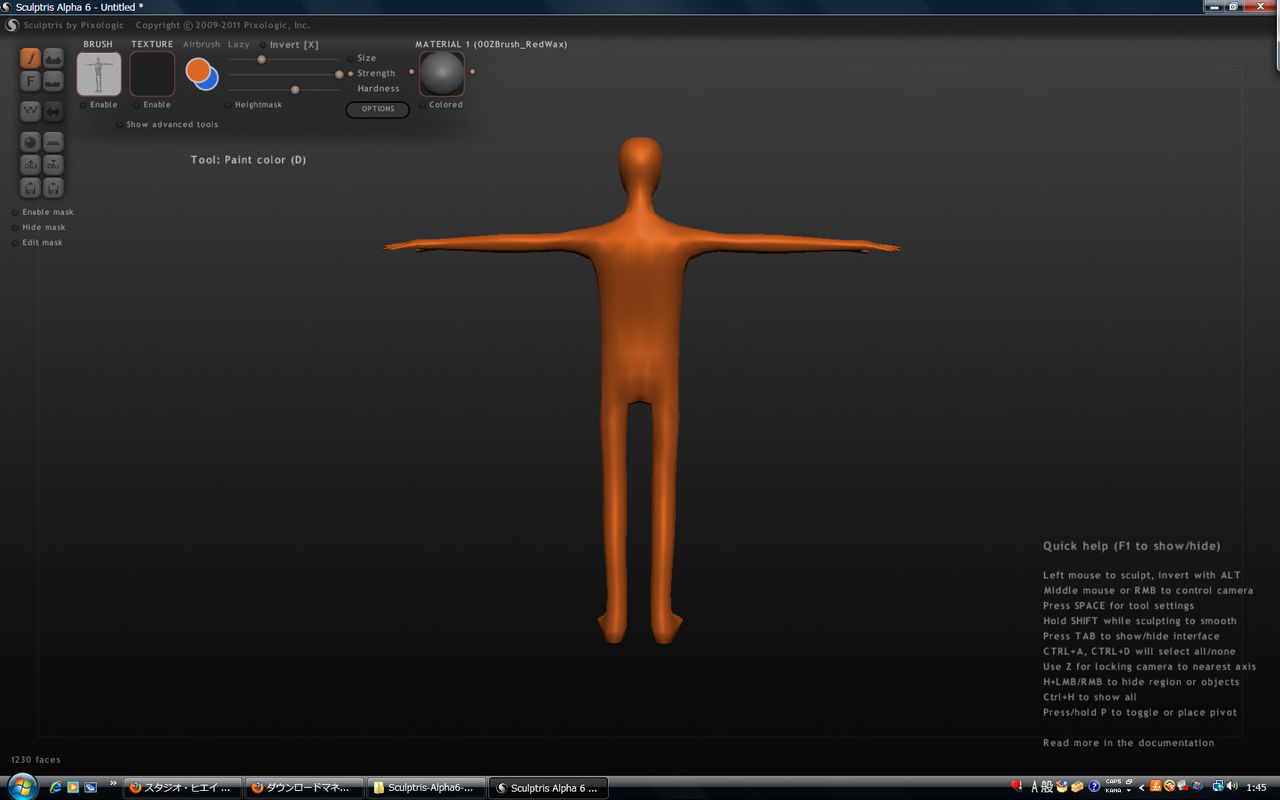Toggle the Airbrush option
The height and width of the screenshot is (800, 1280).
(x=201, y=45)
